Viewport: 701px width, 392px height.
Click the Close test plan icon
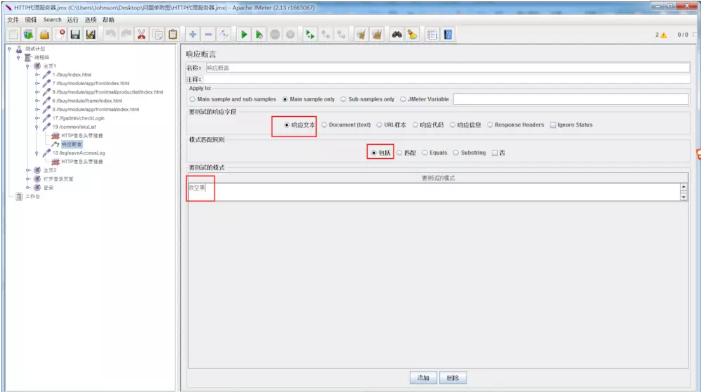[x=60, y=34]
